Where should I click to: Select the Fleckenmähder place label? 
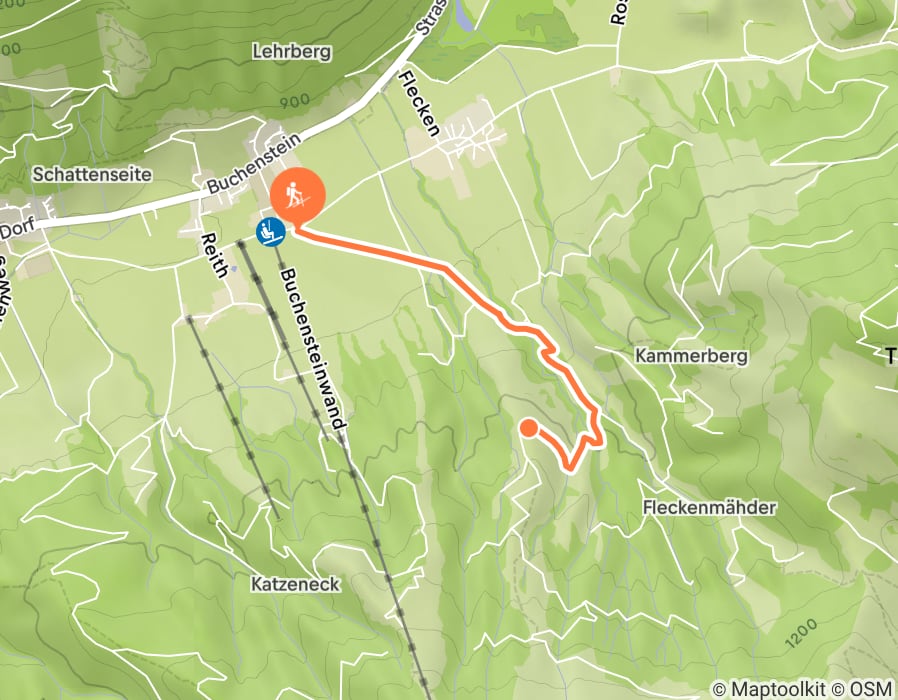(709, 508)
